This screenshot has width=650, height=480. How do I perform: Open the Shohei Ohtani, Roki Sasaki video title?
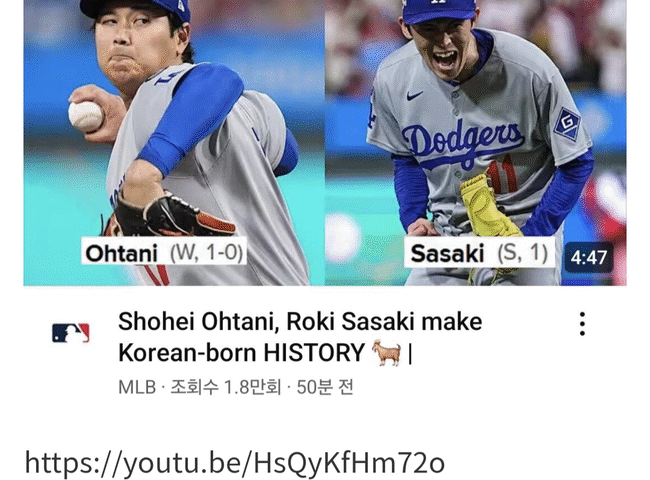[x=300, y=337]
